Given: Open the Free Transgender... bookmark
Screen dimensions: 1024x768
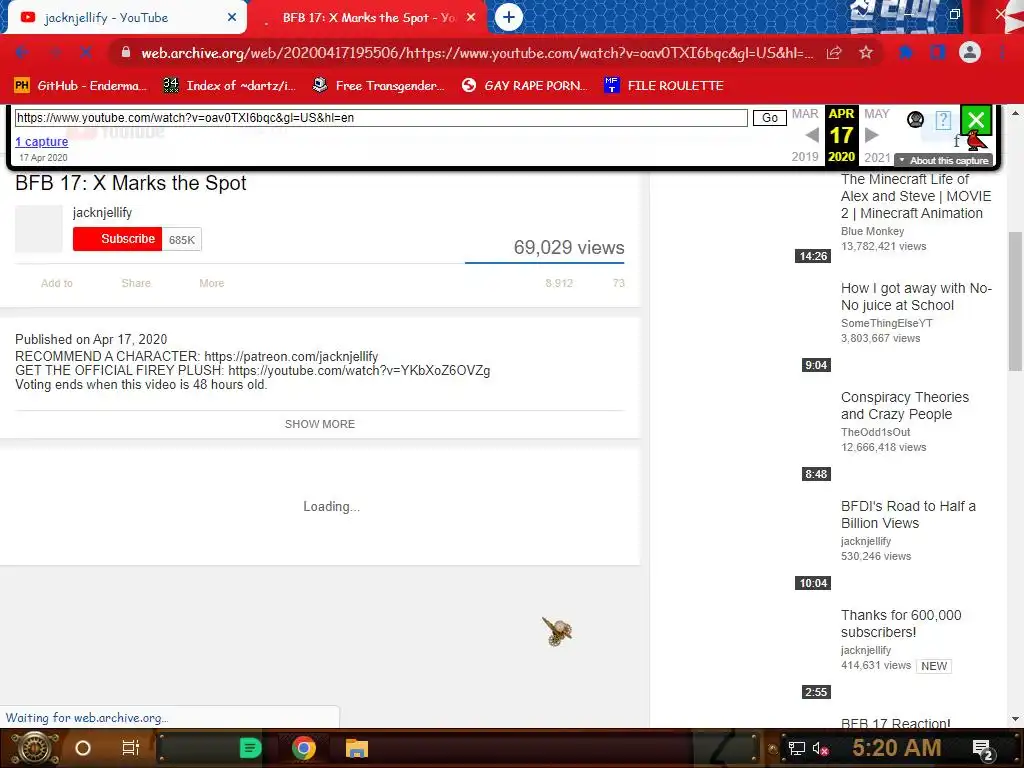Looking at the screenshot, I should click(378, 86).
